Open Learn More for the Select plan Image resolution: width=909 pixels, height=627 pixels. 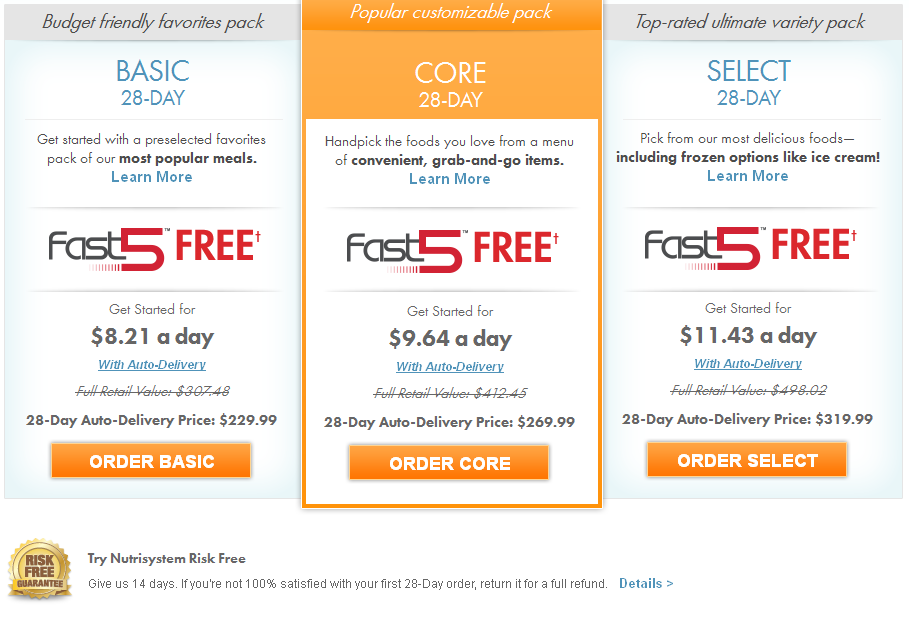pos(747,176)
